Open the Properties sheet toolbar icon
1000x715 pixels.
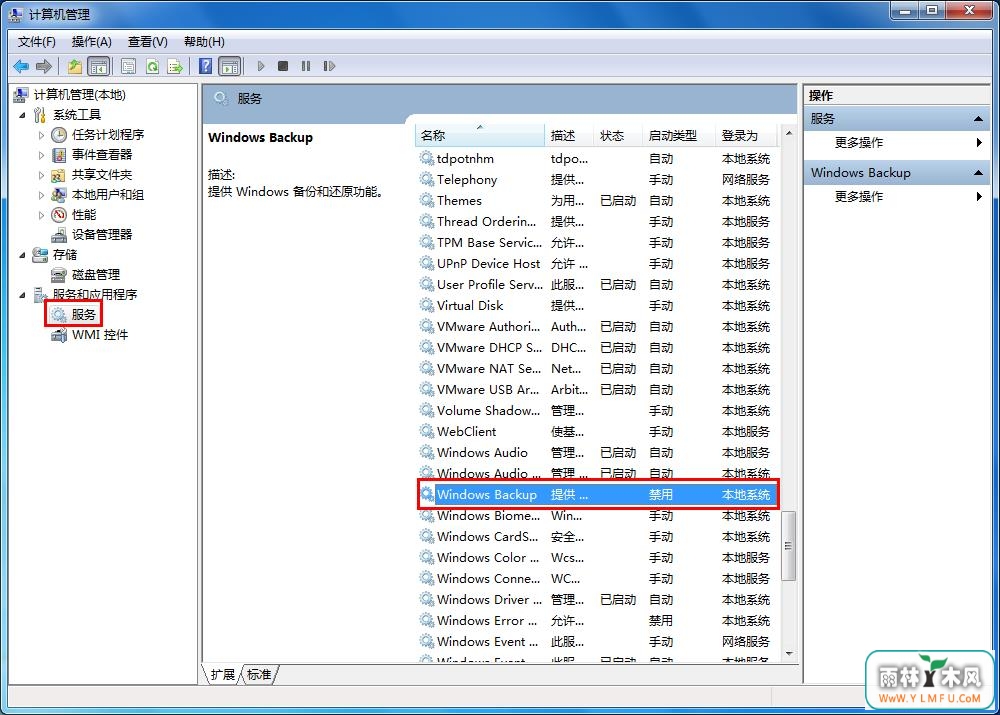pyautogui.click(x=128, y=66)
